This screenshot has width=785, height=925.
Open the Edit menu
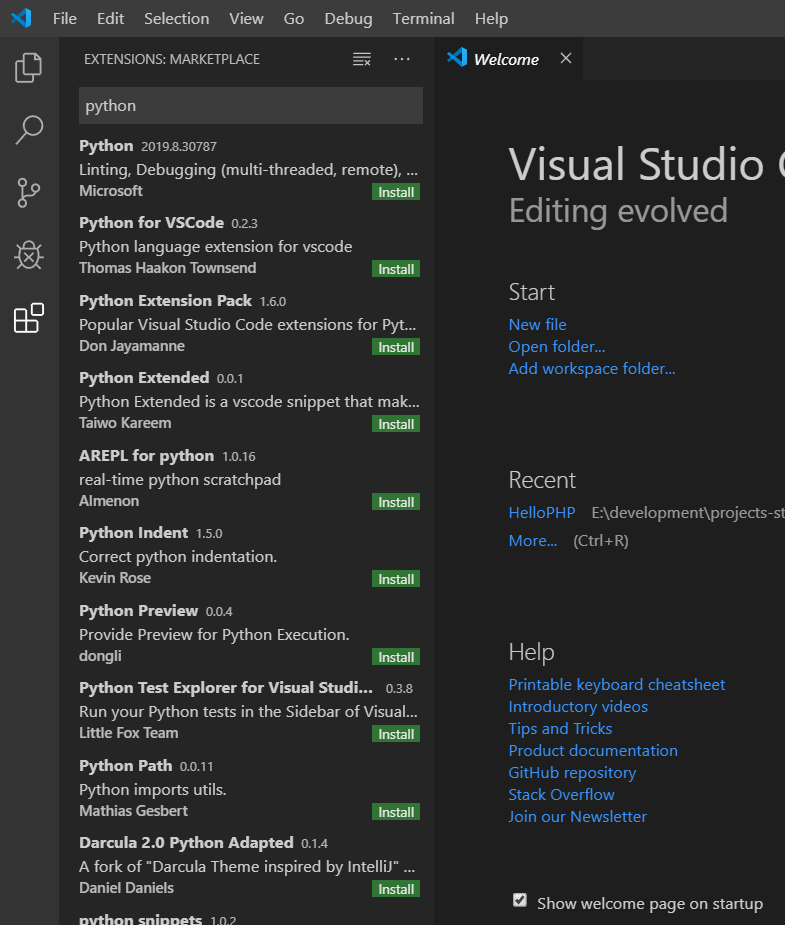(110, 19)
